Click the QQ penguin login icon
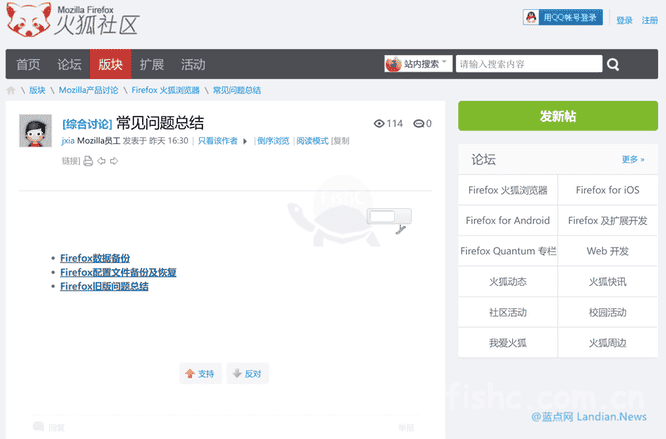The width and height of the screenshot is (666, 439). [531, 17]
